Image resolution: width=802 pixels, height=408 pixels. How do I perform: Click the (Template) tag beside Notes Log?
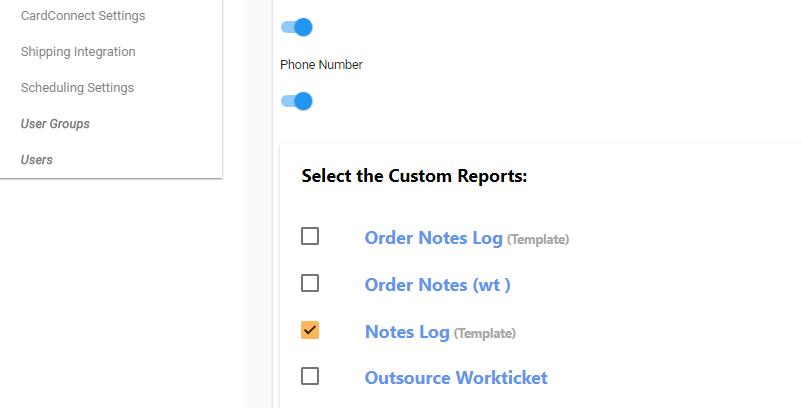(x=485, y=334)
